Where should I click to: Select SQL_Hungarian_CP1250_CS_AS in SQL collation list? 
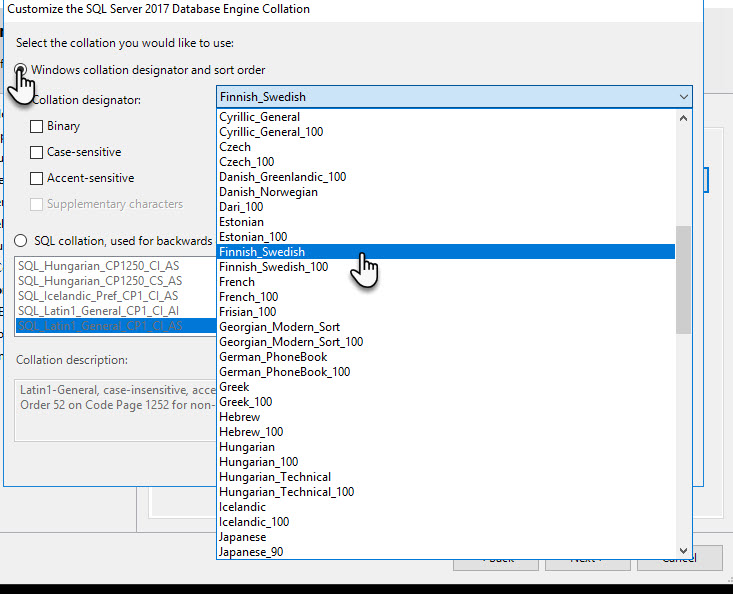(x=116, y=281)
